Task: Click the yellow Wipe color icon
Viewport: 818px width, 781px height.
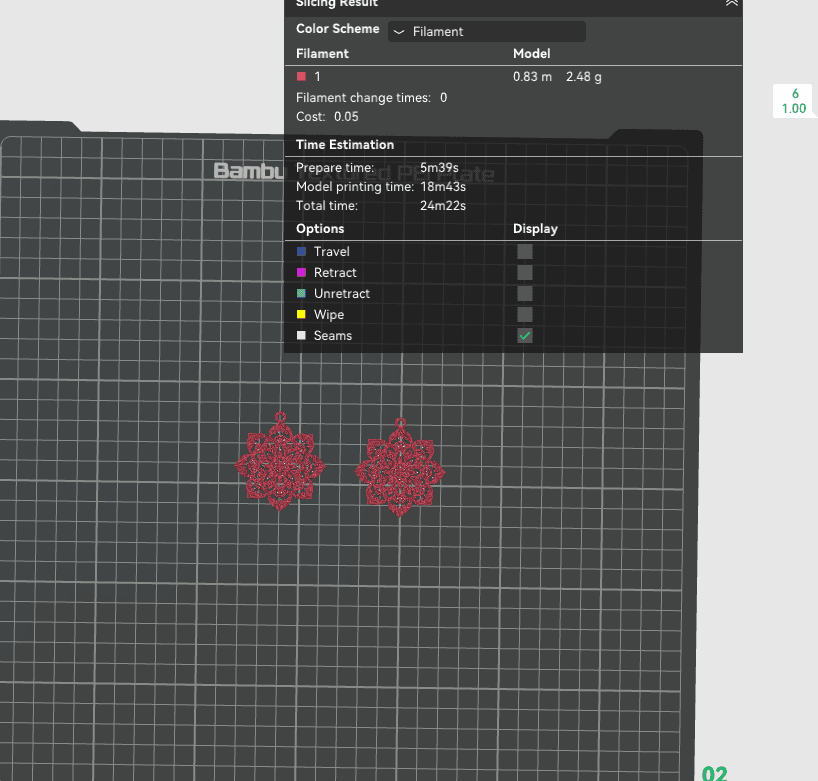Action: click(301, 315)
